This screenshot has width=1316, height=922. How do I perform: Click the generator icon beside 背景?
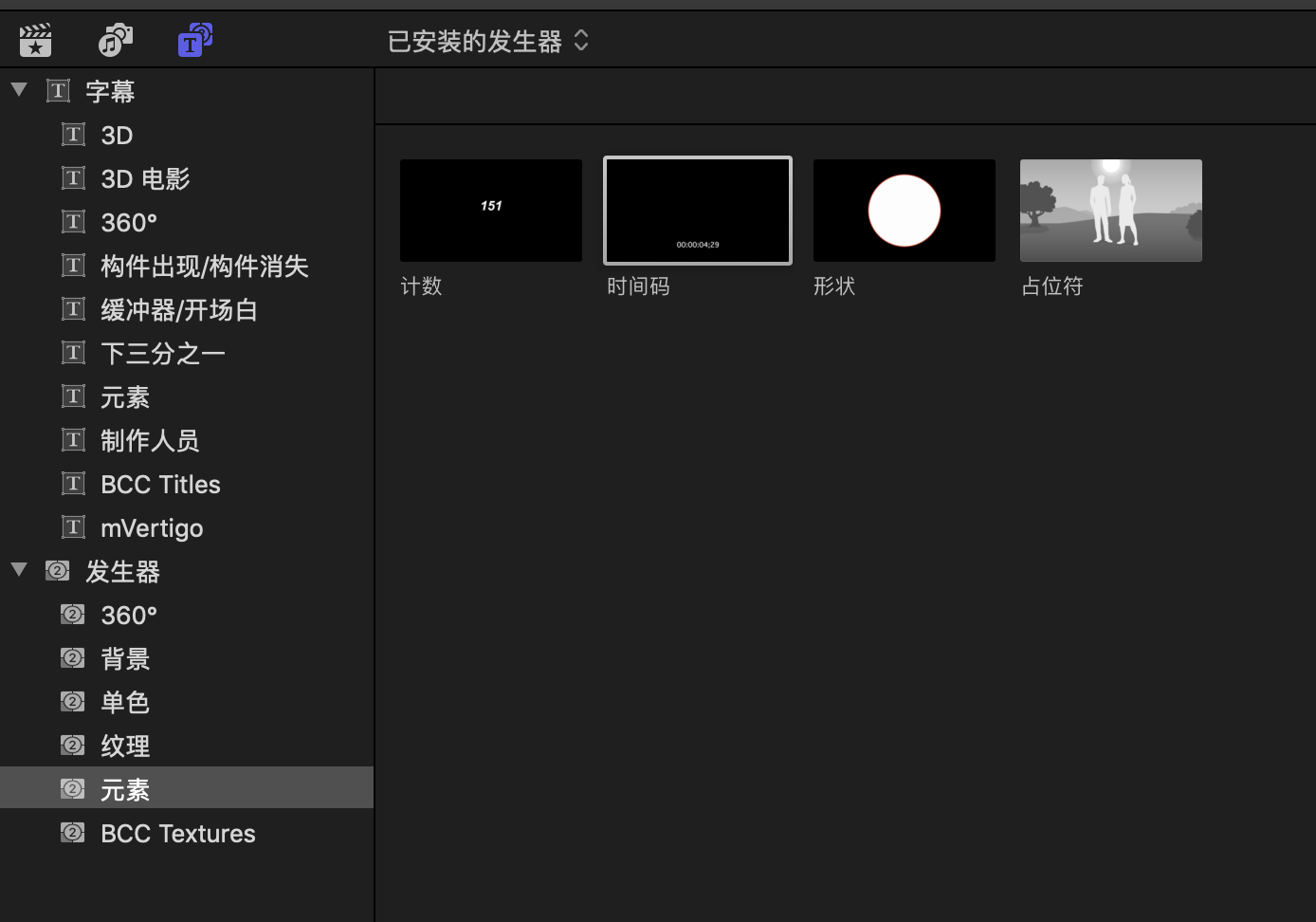coord(73,658)
